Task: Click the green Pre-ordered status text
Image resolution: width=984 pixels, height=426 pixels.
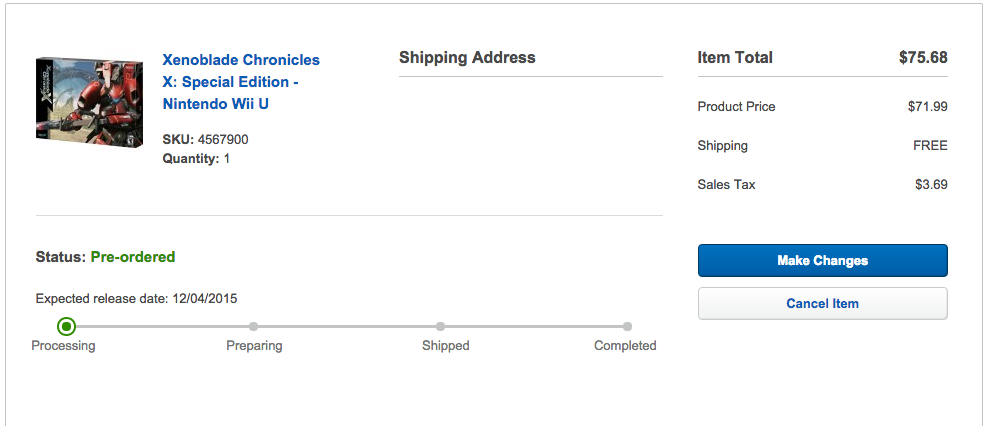Action: [x=133, y=257]
